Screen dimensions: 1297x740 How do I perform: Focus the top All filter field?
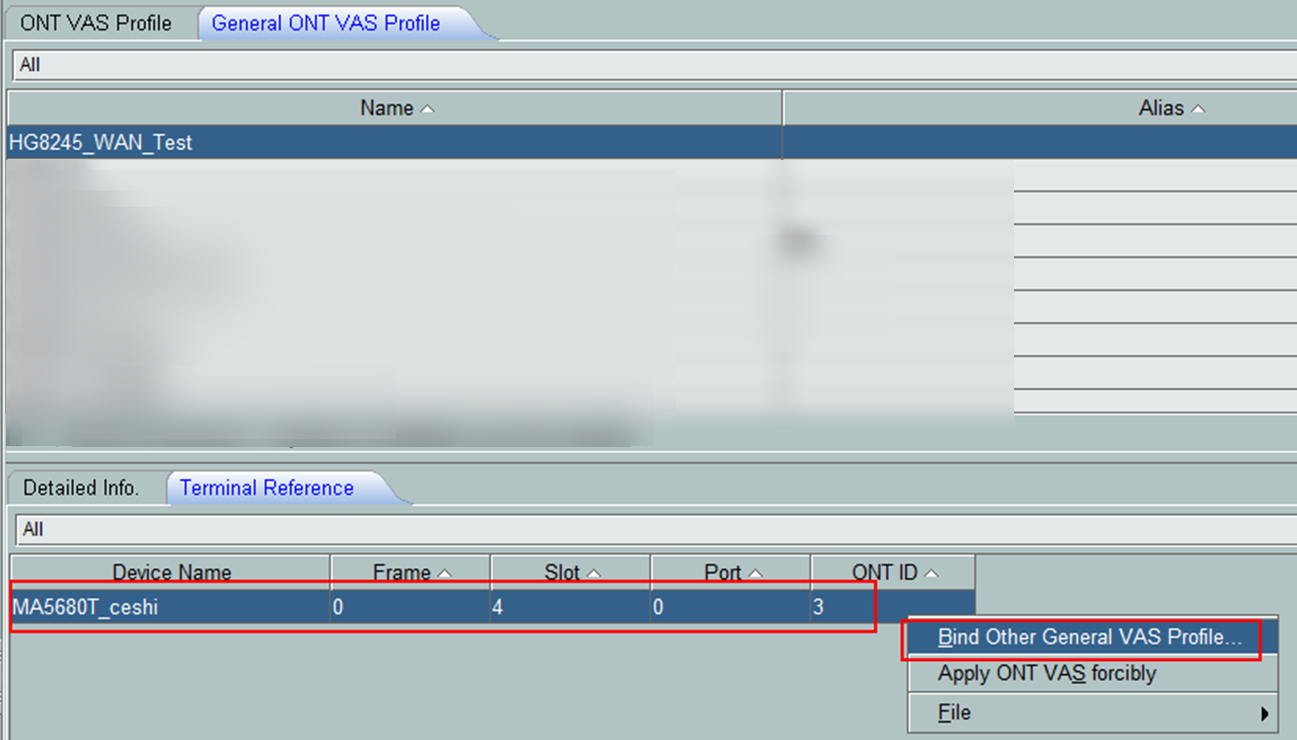tap(650, 65)
